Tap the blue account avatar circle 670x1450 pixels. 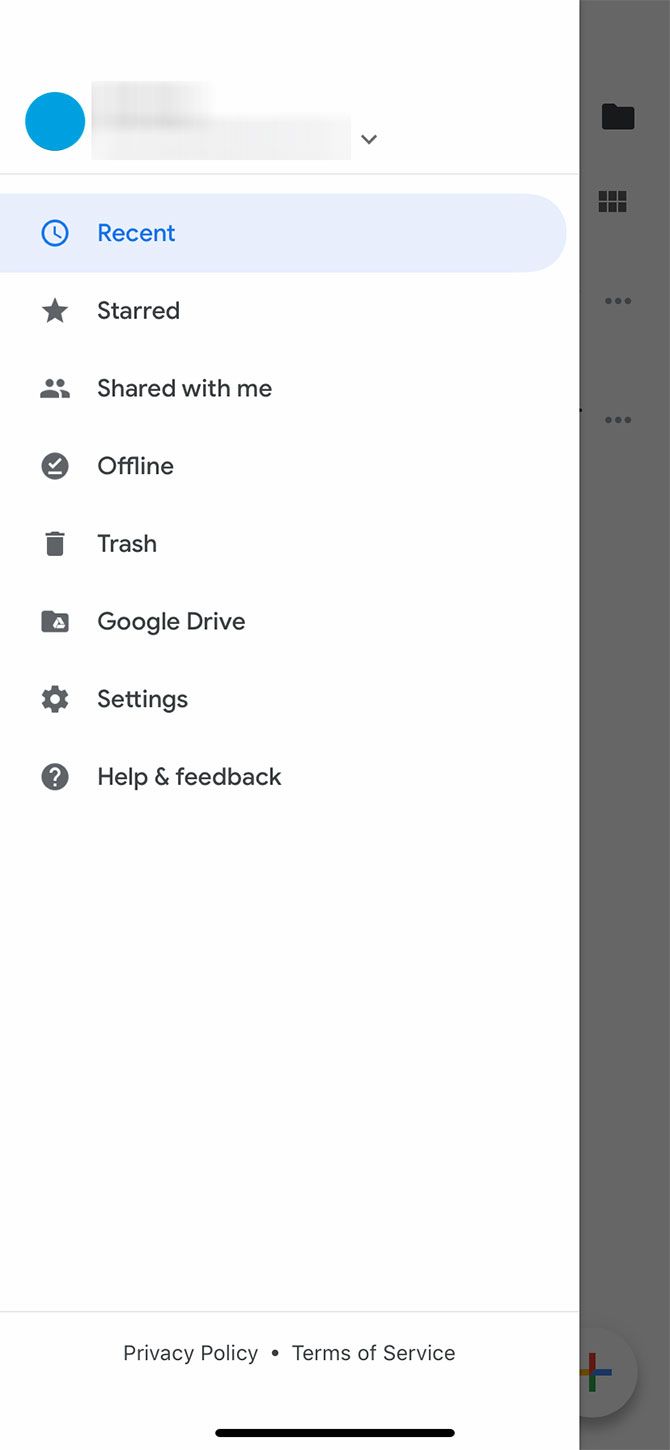55,121
